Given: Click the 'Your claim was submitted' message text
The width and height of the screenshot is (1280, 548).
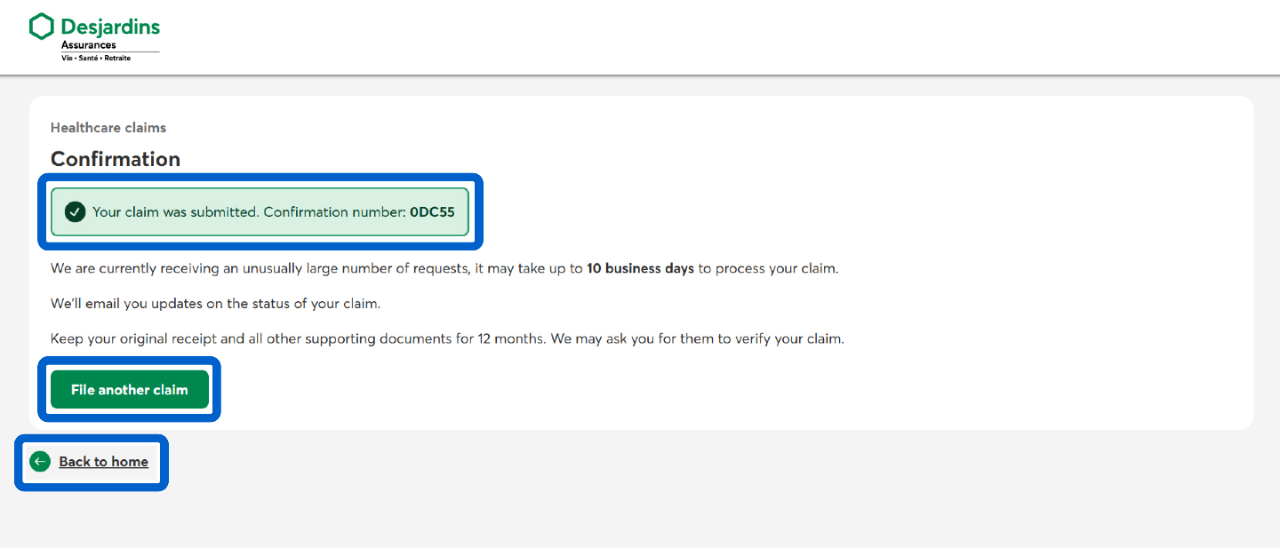Looking at the screenshot, I should pos(175,212).
